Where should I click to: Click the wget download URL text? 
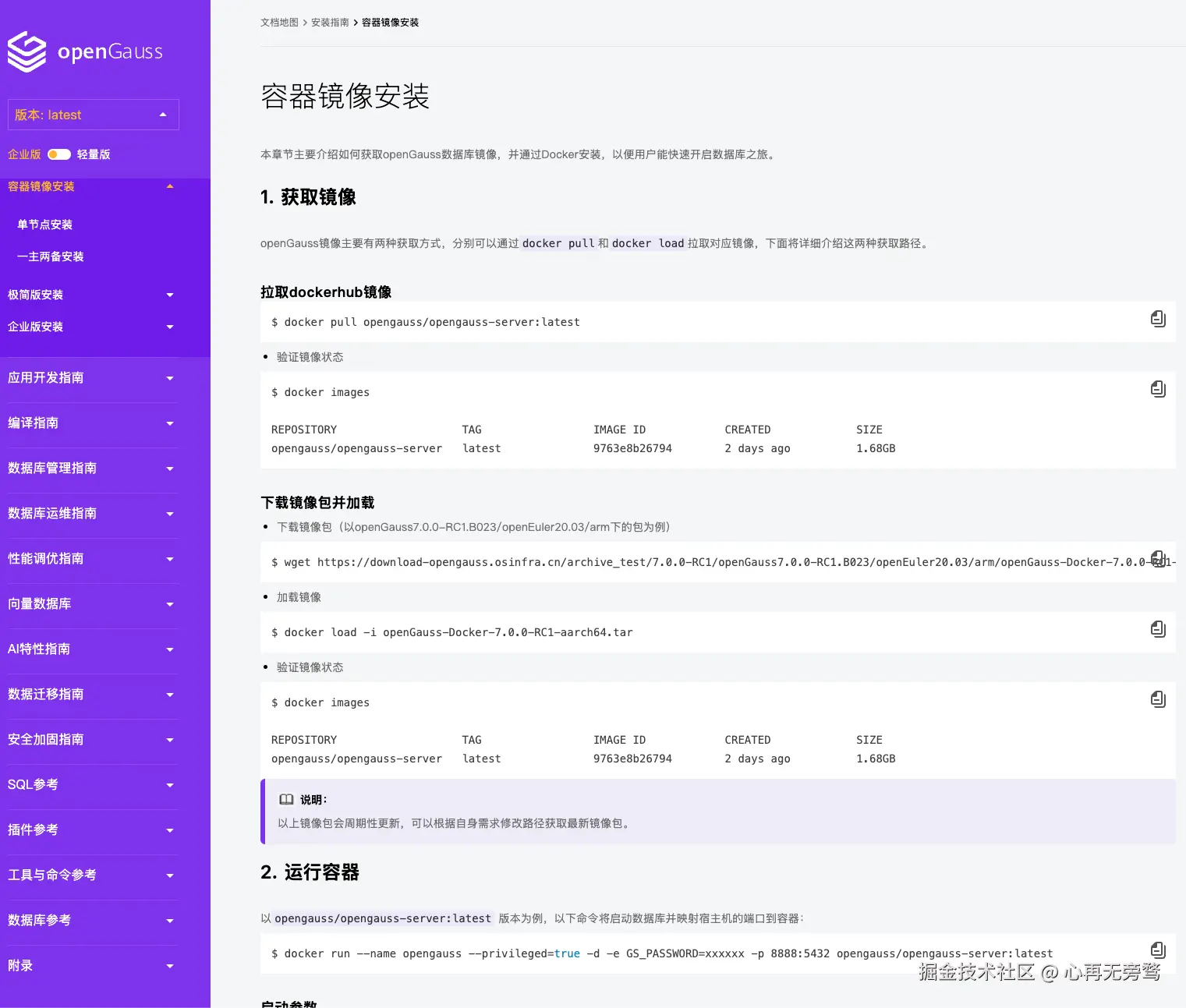click(x=746, y=562)
